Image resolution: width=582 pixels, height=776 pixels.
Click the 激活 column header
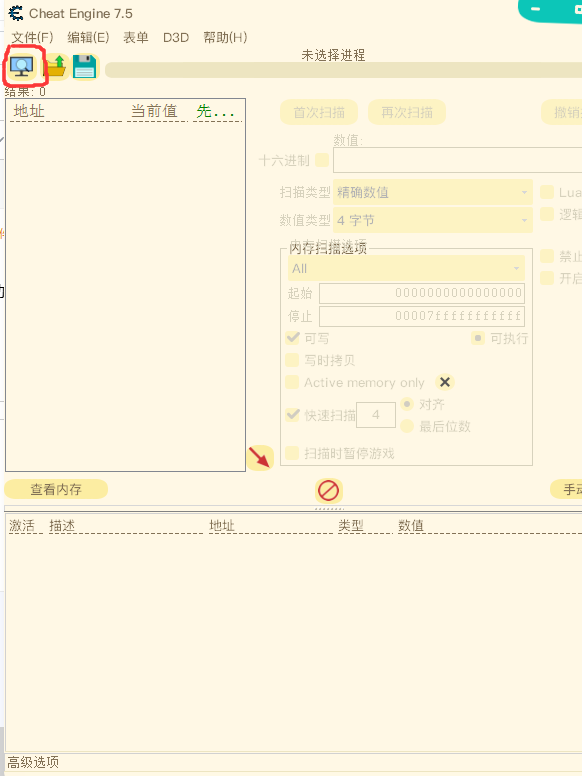click(x=22, y=526)
